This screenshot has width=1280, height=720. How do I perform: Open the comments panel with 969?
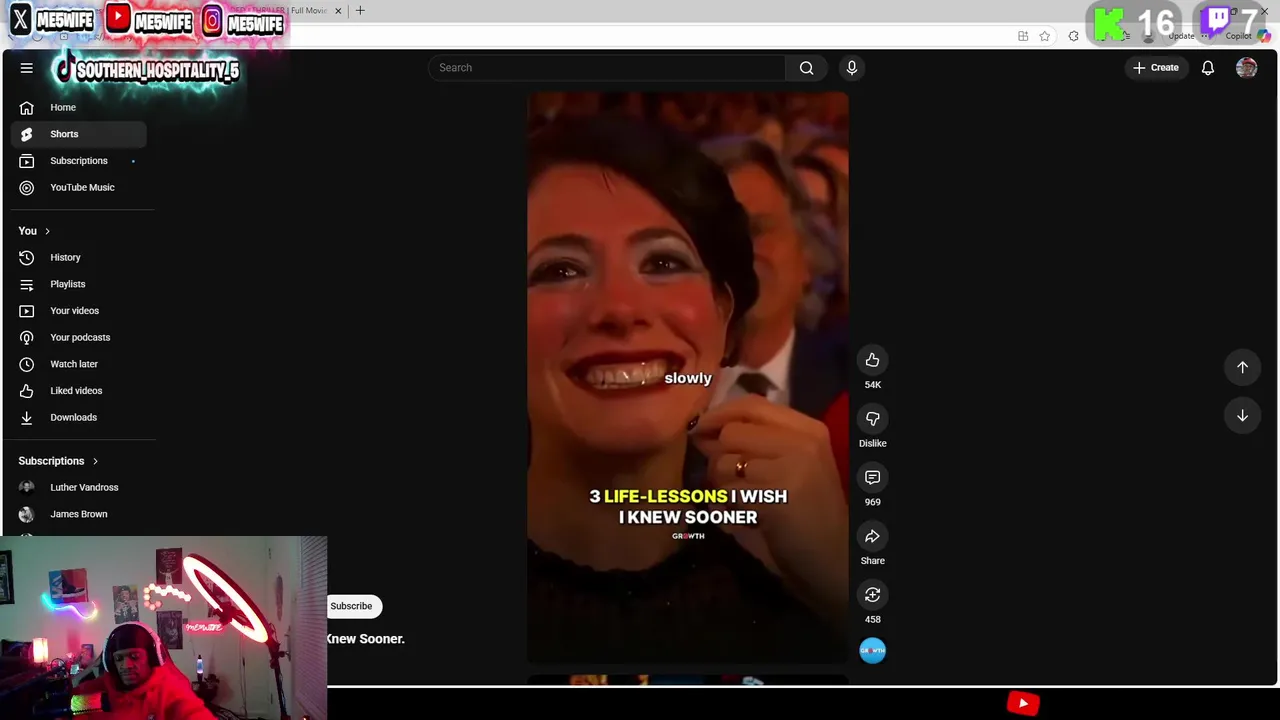pos(873,478)
